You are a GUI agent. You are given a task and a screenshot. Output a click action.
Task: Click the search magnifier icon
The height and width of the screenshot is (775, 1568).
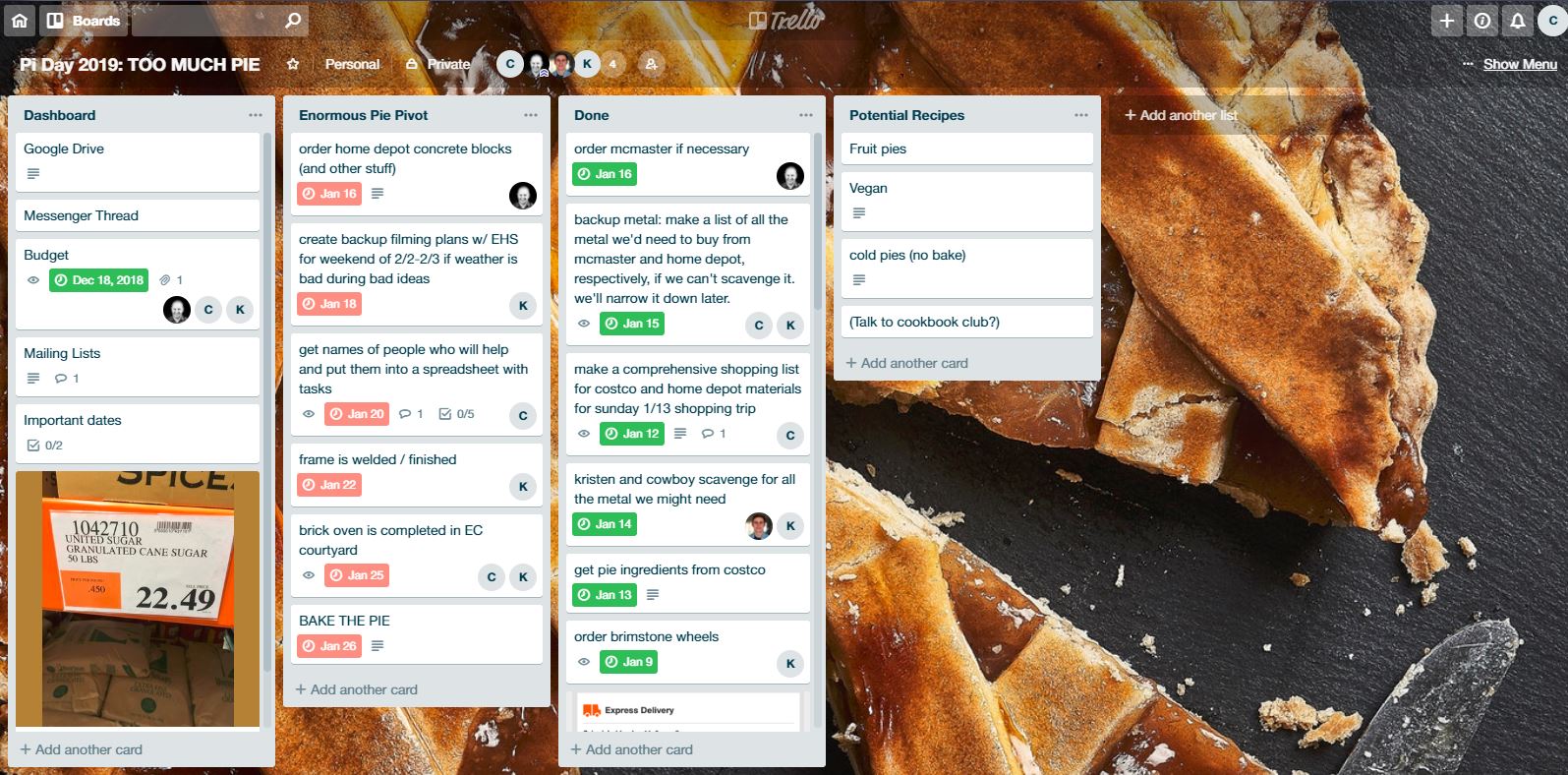(293, 20)
